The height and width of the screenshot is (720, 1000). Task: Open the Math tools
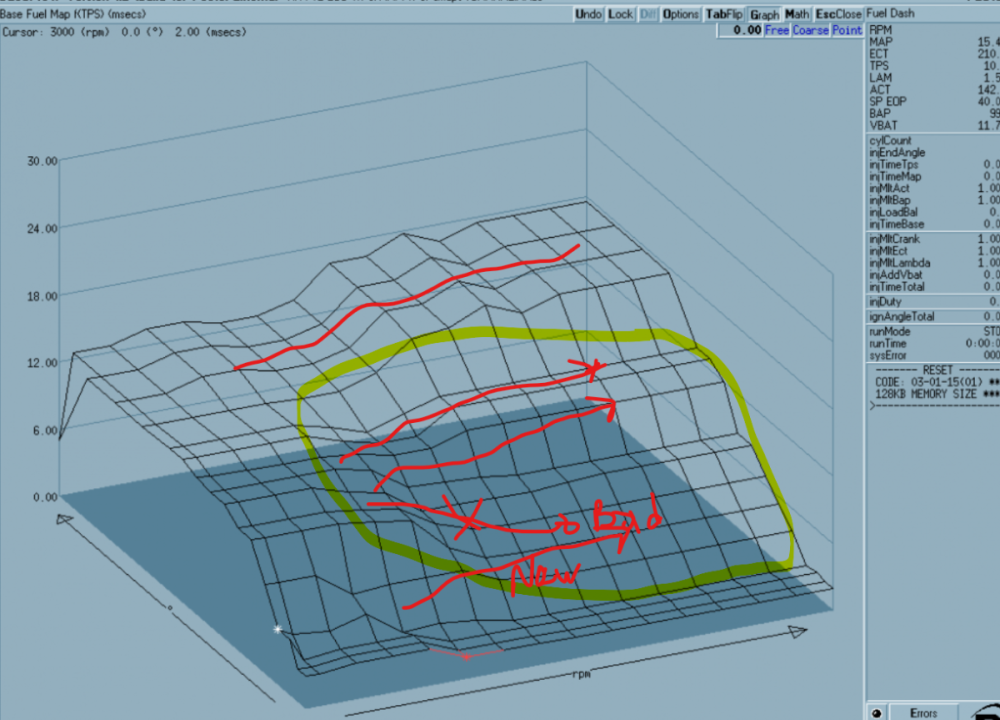coord(797,14)
